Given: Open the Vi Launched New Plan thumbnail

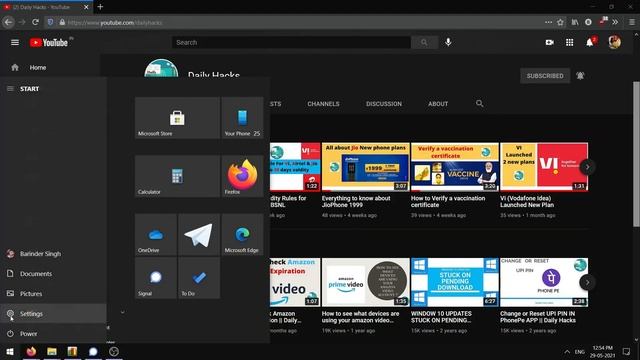Looking at the screenshot, I should point(544,167).
